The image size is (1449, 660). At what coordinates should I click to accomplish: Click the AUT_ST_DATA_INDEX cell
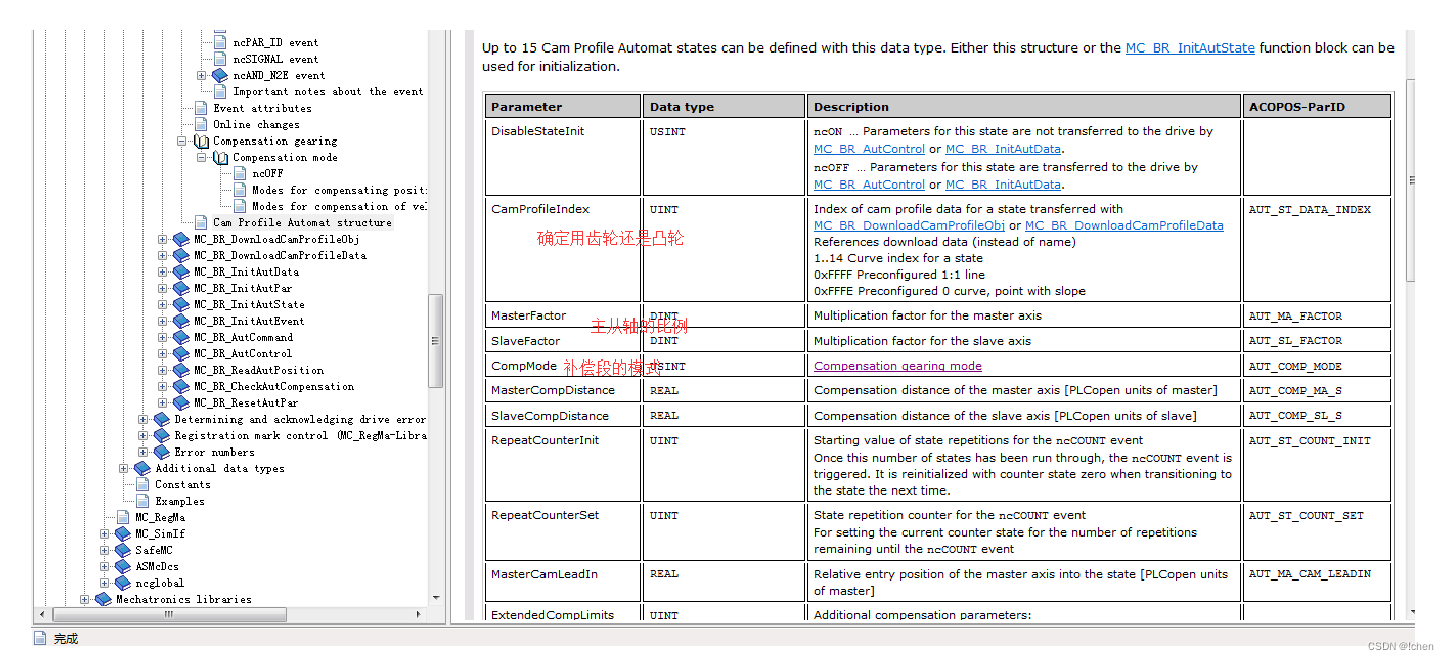1317,249
